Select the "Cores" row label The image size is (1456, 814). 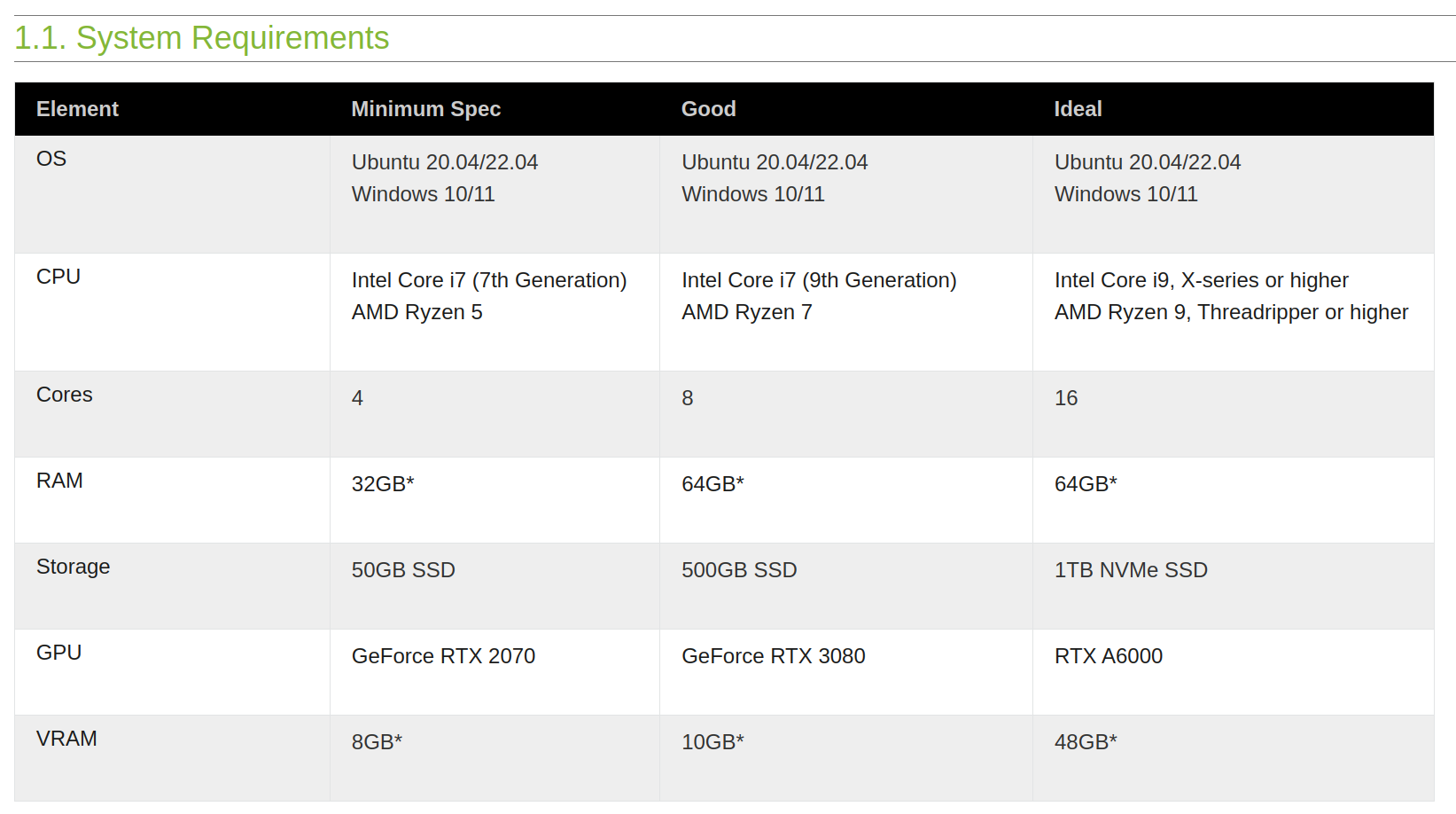(64, 395)
